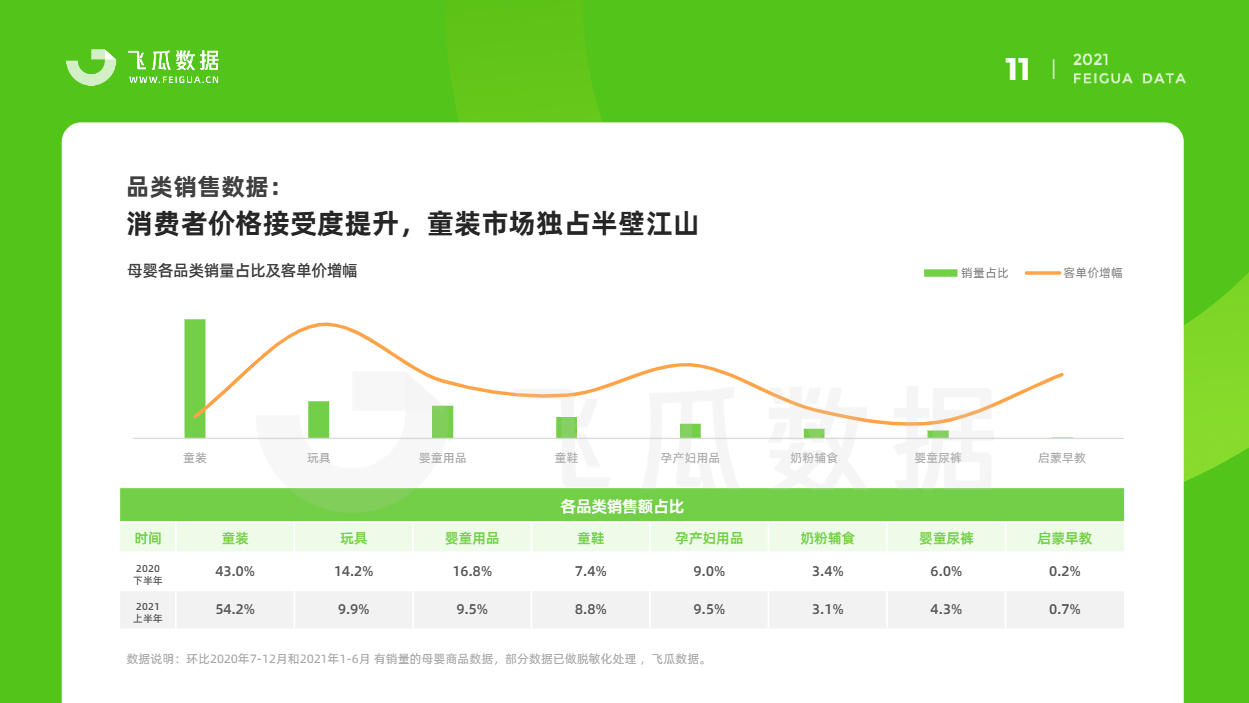Click the 客单价增幅 legend label
Viewport: 1249px width, 703px height.
1093,272
